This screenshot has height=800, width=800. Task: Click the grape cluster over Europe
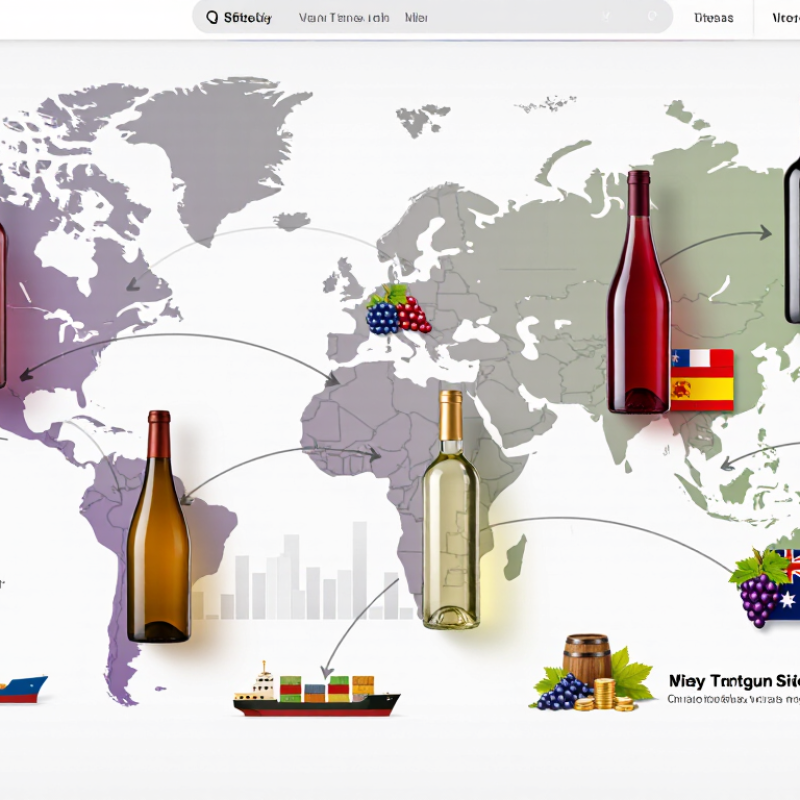coord(398,310)
